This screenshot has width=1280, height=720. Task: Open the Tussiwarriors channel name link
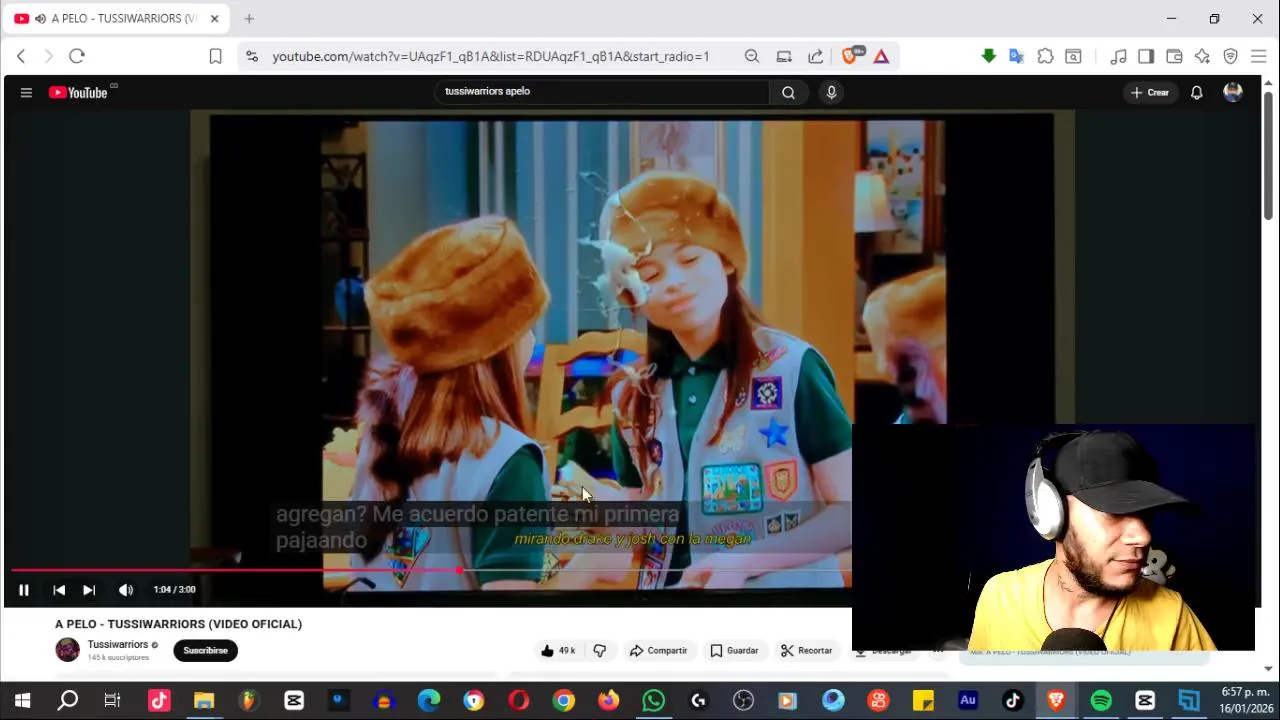(x=118, y=645)
